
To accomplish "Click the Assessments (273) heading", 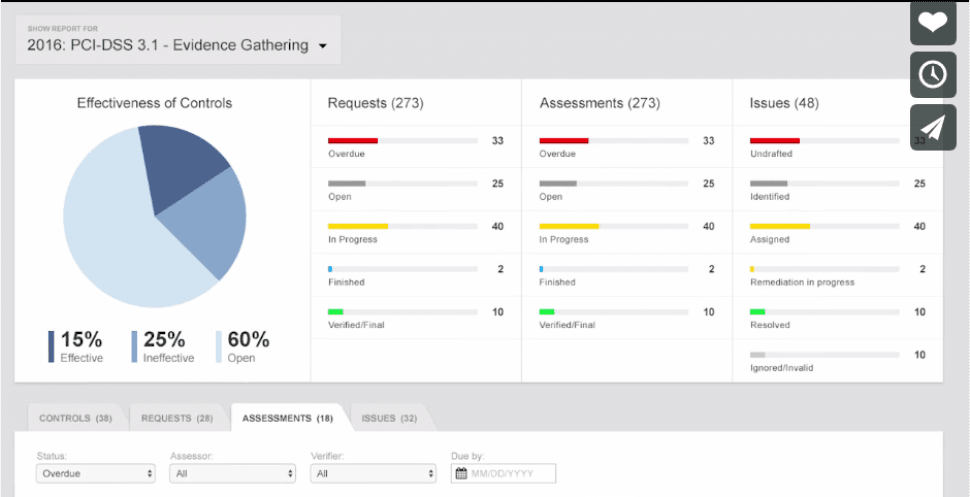I will point(600,103).
